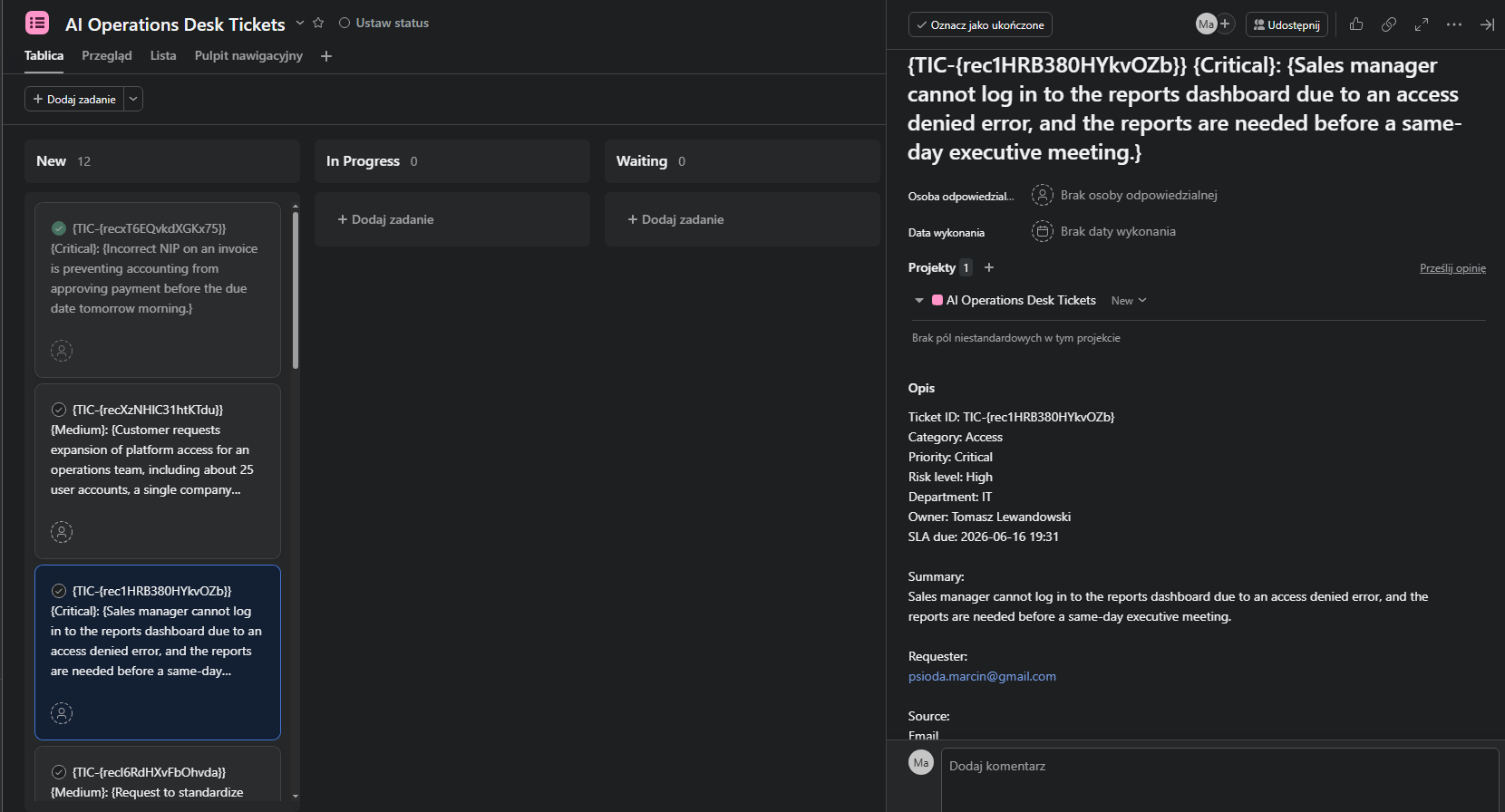Open the Customer requests expansion card
1505x812 pixels.
[x=158, y=471]
